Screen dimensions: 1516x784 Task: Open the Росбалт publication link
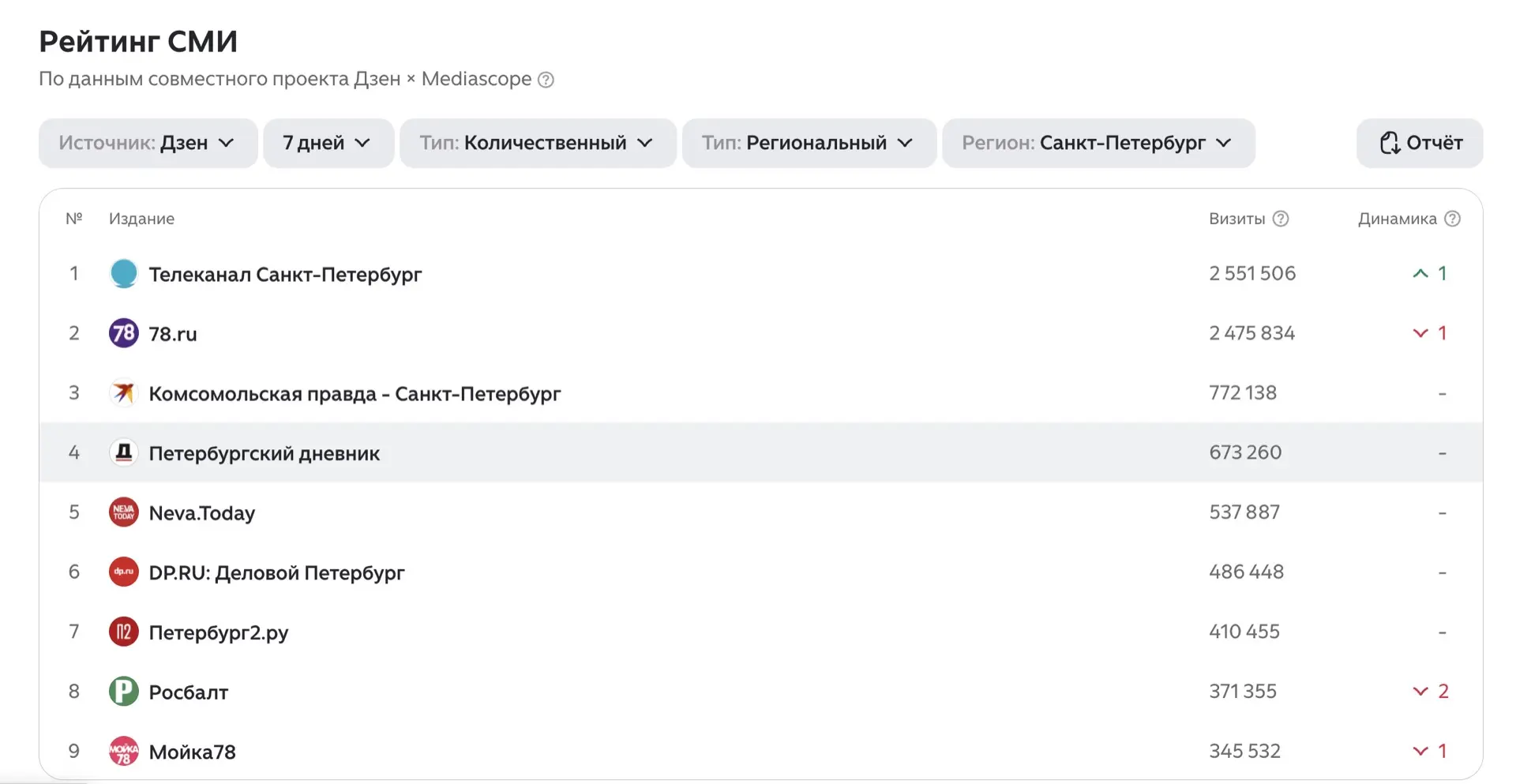189,692
